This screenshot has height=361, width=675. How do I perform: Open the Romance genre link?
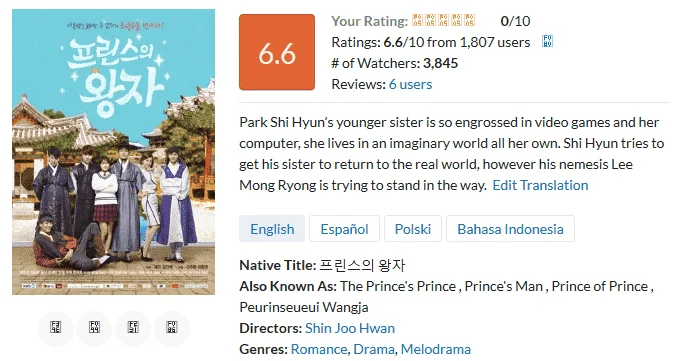(319, 349)
